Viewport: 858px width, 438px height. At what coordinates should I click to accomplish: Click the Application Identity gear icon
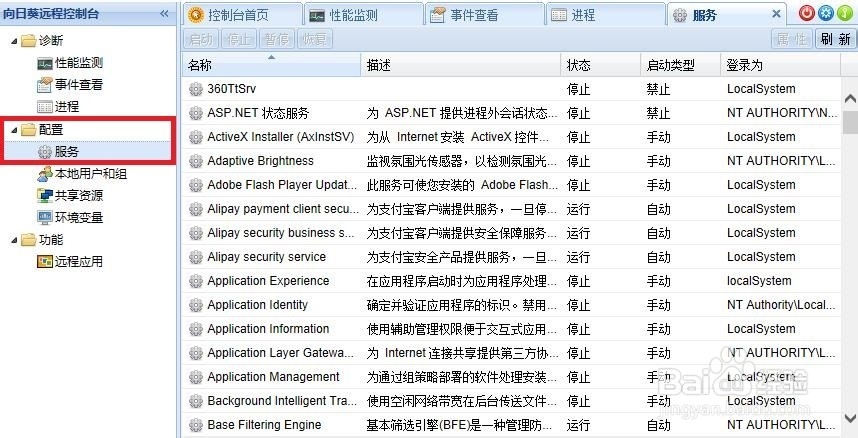(195, 306)
